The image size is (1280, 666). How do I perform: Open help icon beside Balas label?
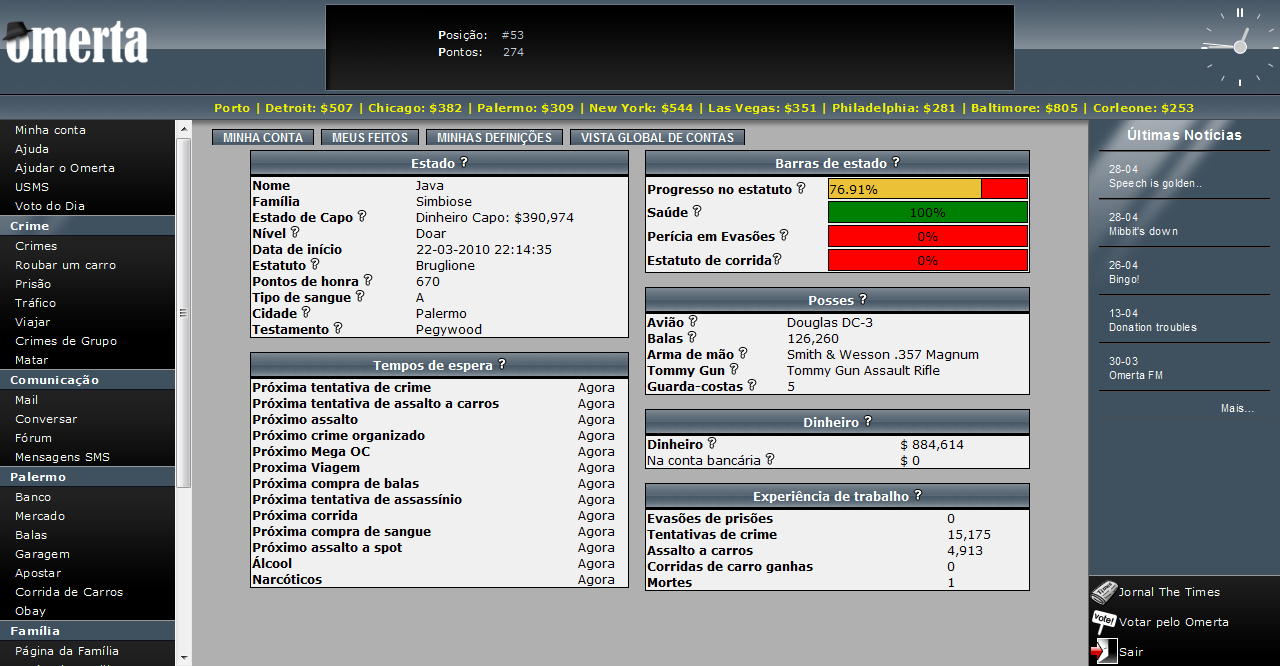pyautogui.click(x=691, y=338)
